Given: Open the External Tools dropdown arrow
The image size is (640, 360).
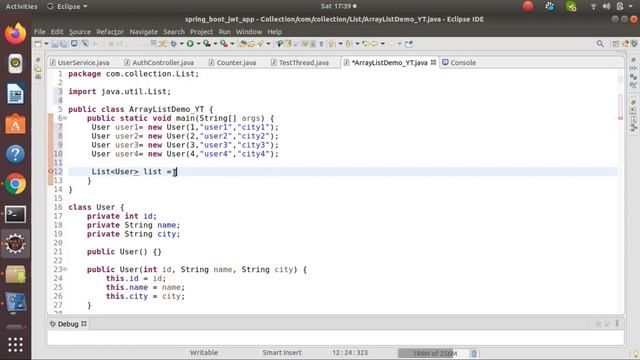Looking at the screenshot, I should point(232,44).
